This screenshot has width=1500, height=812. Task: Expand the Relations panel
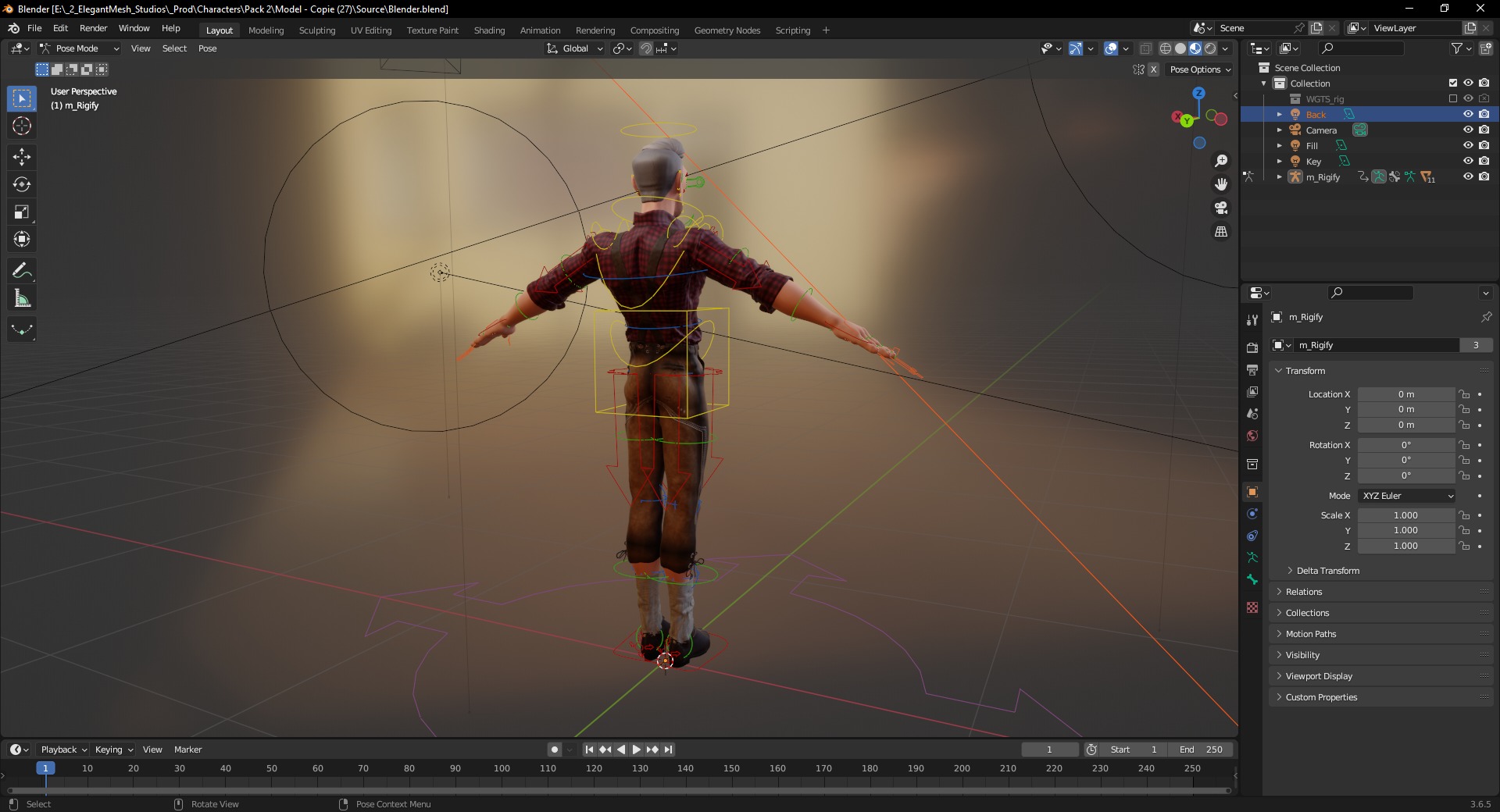1304,592
